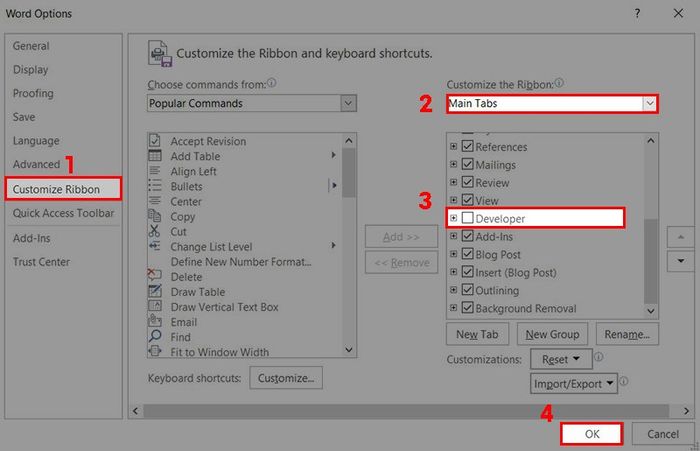This screenshot has height=451, width=700.
Task: Click the Copy command icon
Action: click(154, 216)
